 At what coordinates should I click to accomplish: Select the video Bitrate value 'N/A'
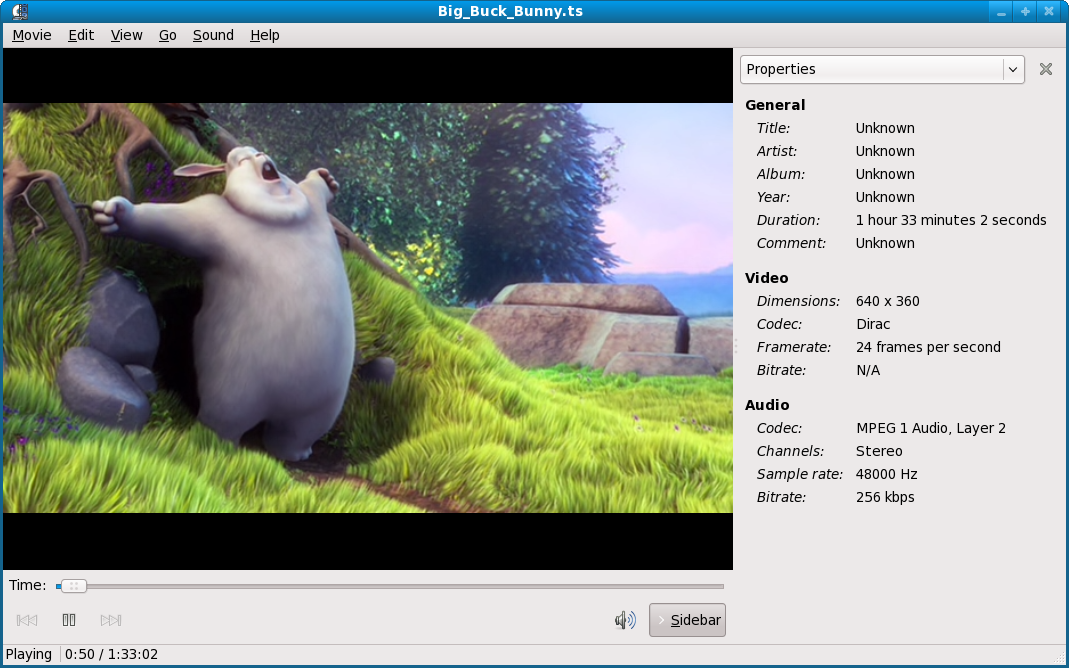coord(868,370)
